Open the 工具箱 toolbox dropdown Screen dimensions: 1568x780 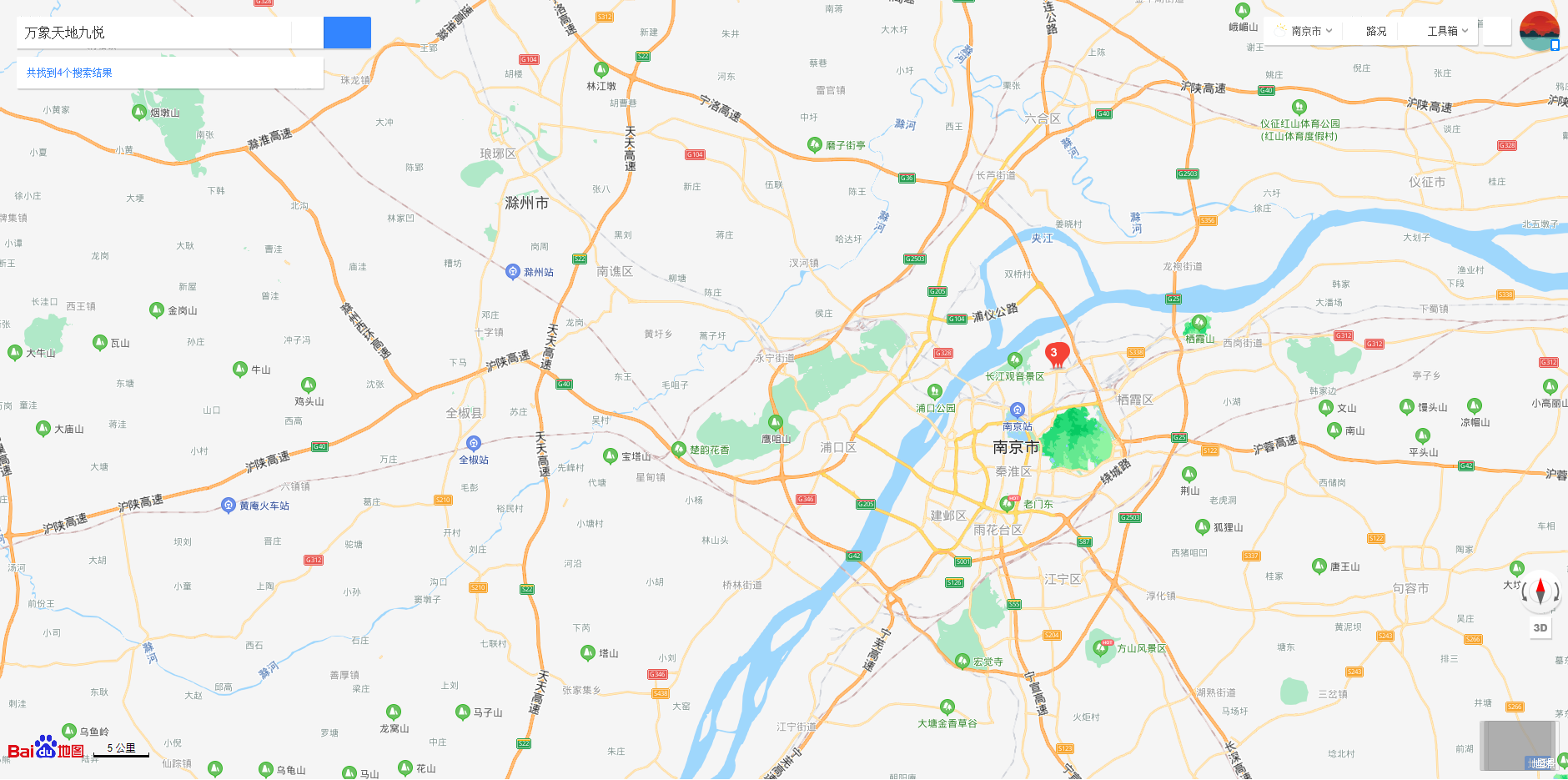pos(1447,31)
